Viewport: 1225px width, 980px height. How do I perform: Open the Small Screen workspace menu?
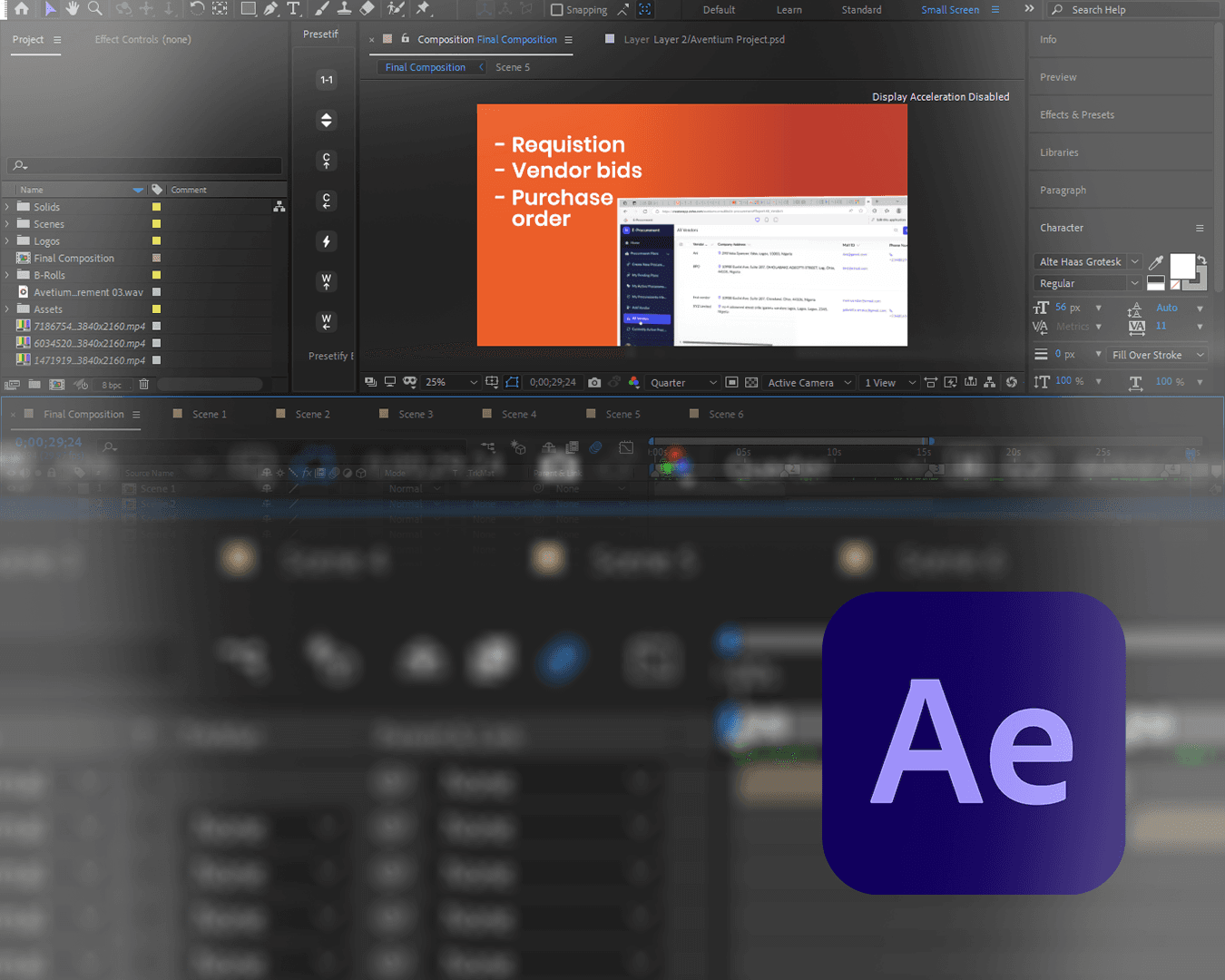tap(995, 10)
